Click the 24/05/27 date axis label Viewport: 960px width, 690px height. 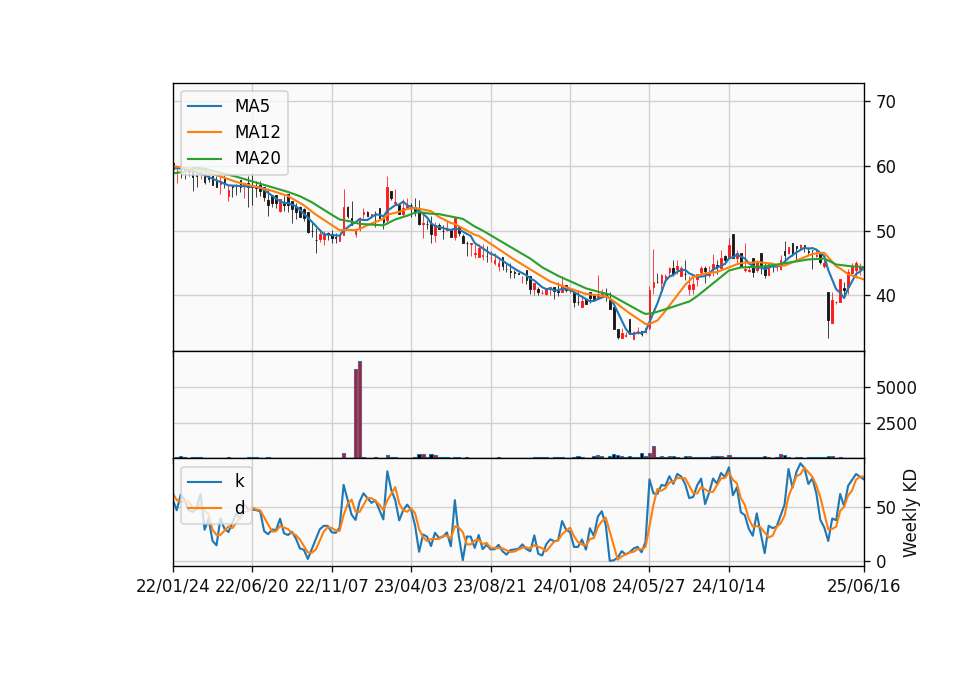pyautogui.click(x=649, y=587)
